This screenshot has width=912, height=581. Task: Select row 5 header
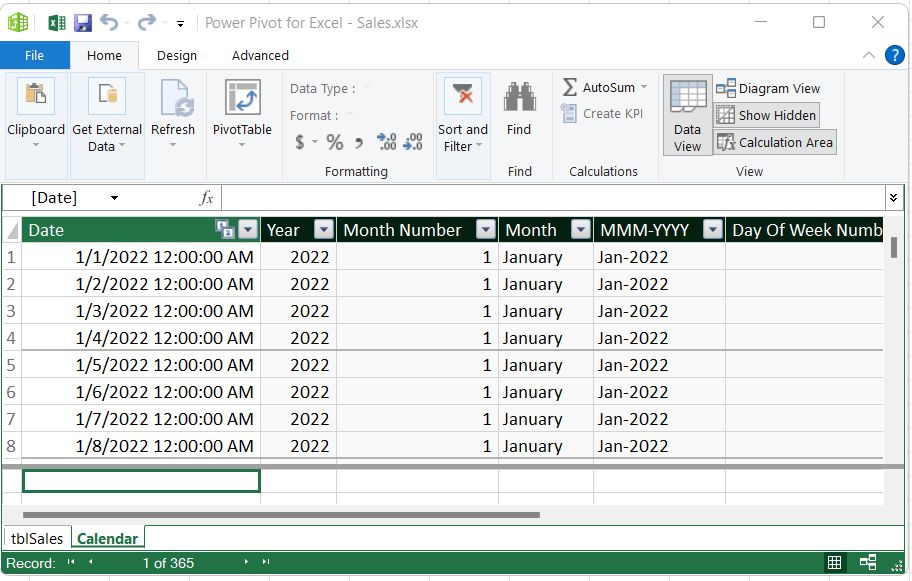(x=11, y=365)
